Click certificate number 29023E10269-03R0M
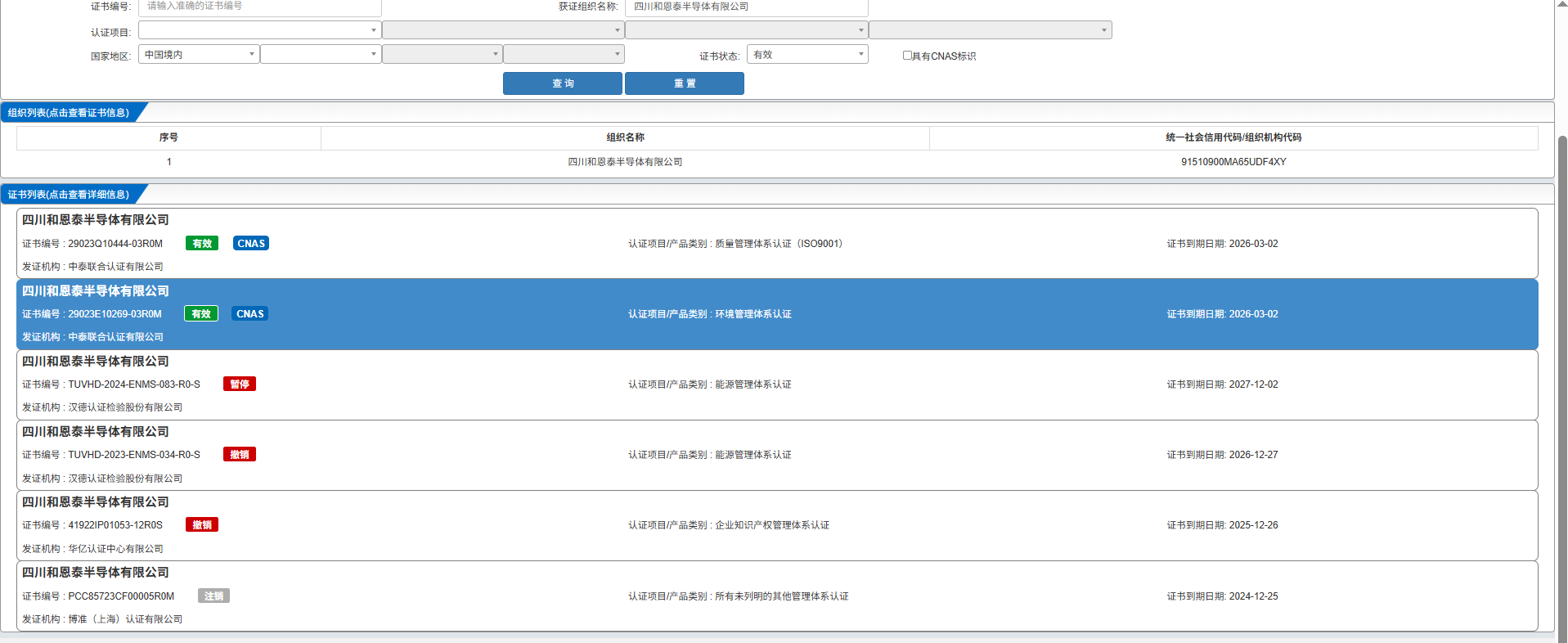 tap(115, 314)
